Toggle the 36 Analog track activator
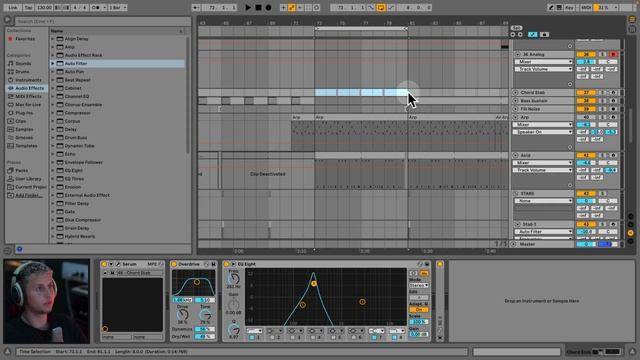 586,54
